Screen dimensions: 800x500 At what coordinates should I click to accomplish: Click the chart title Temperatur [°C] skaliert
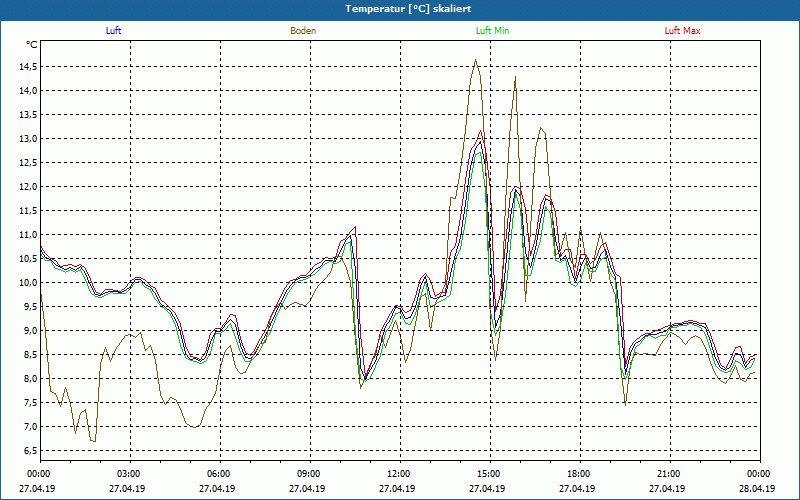[x=408, y=9]
